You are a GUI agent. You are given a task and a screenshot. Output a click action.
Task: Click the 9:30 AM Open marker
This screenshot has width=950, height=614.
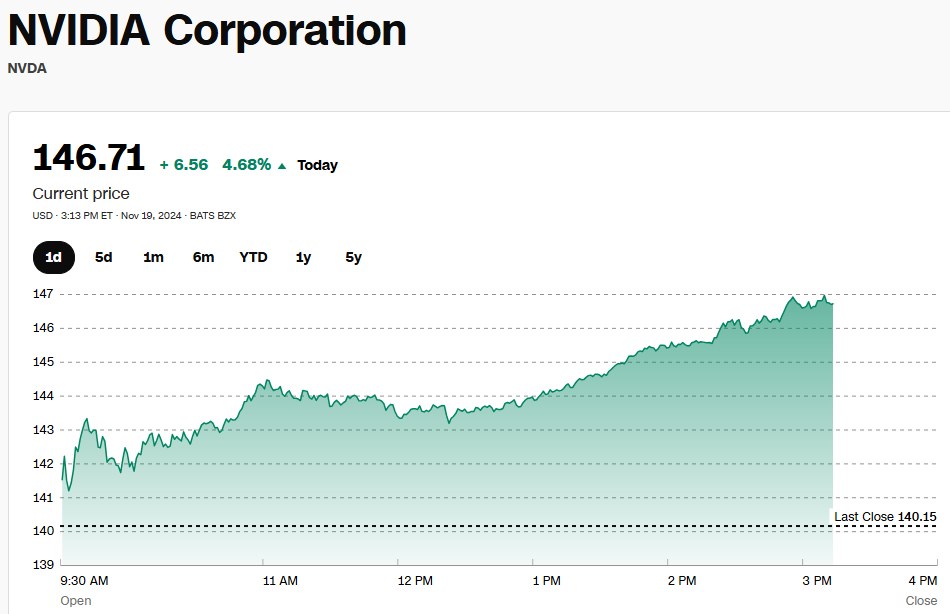click(84, 589)
